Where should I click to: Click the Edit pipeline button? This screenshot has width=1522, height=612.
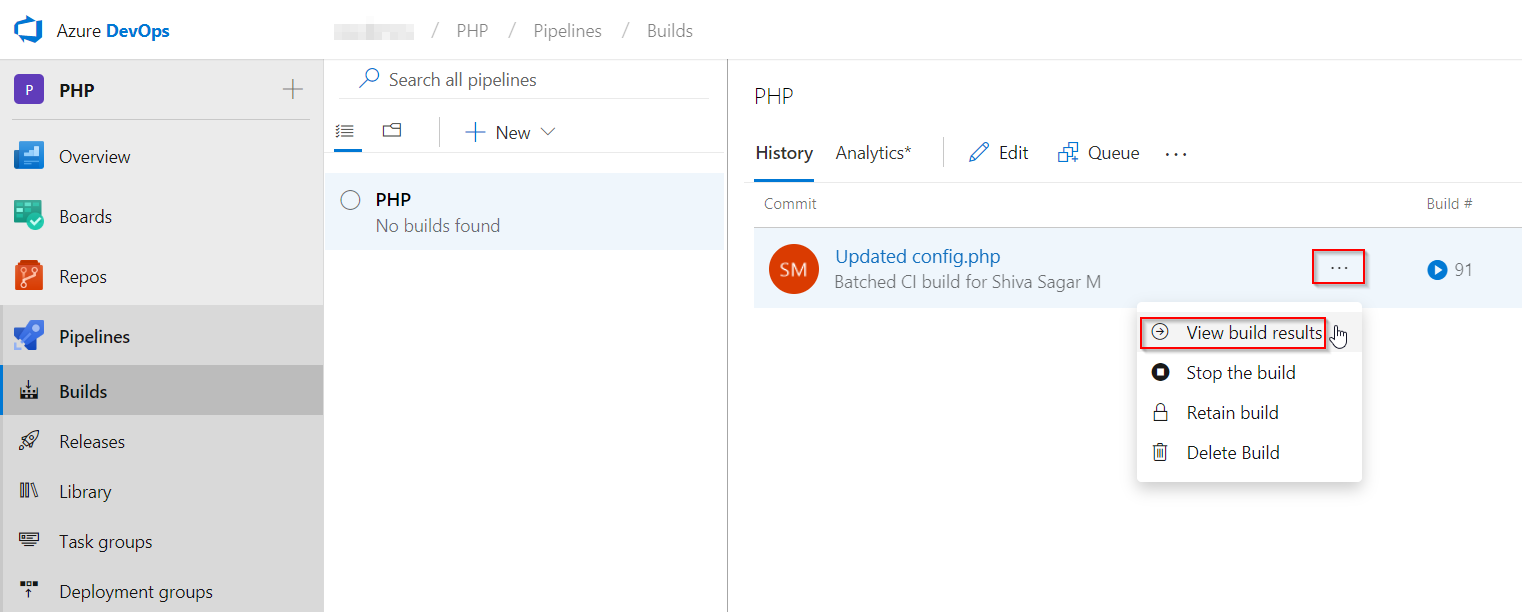click(998, 153)
